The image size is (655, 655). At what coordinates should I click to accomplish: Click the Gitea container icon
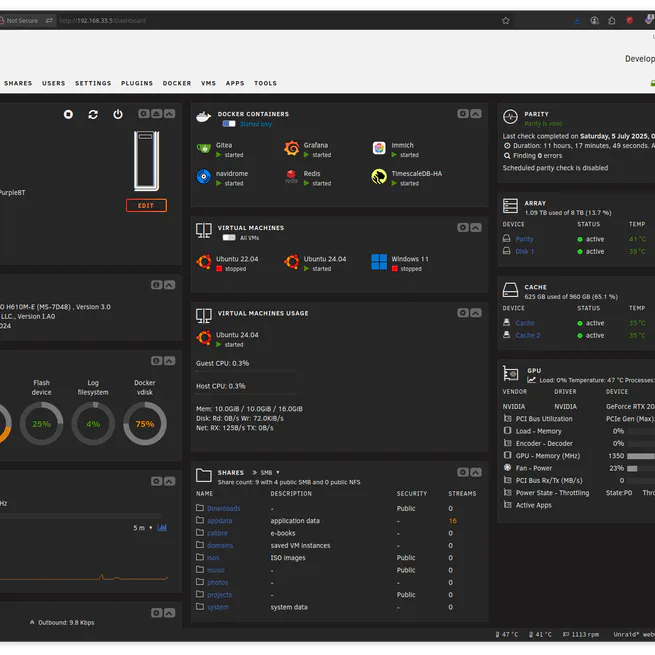tap(204, 149)
